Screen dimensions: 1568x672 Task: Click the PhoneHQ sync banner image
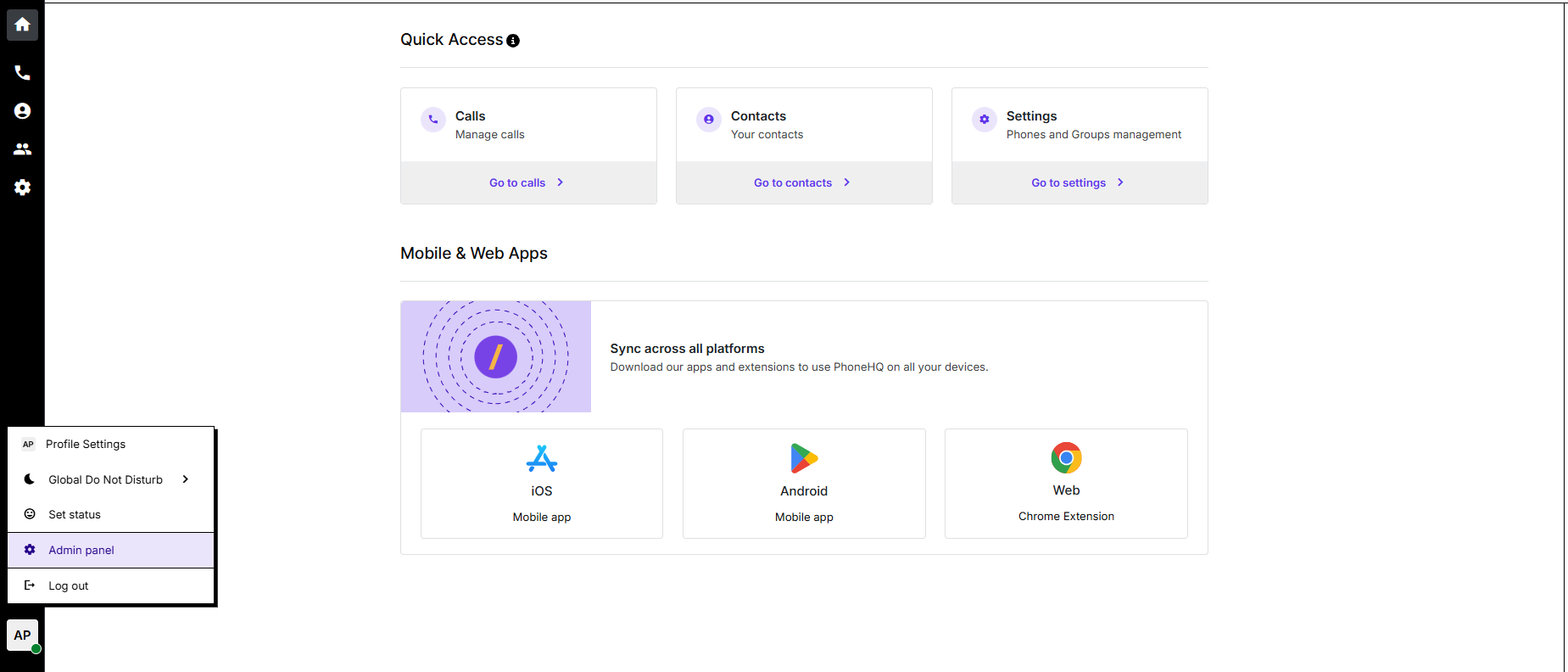point(496,356)
